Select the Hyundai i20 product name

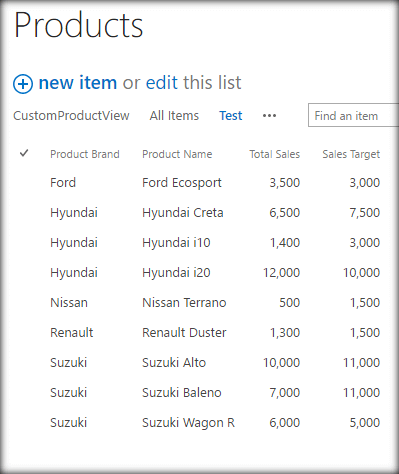tap(176, 273)
